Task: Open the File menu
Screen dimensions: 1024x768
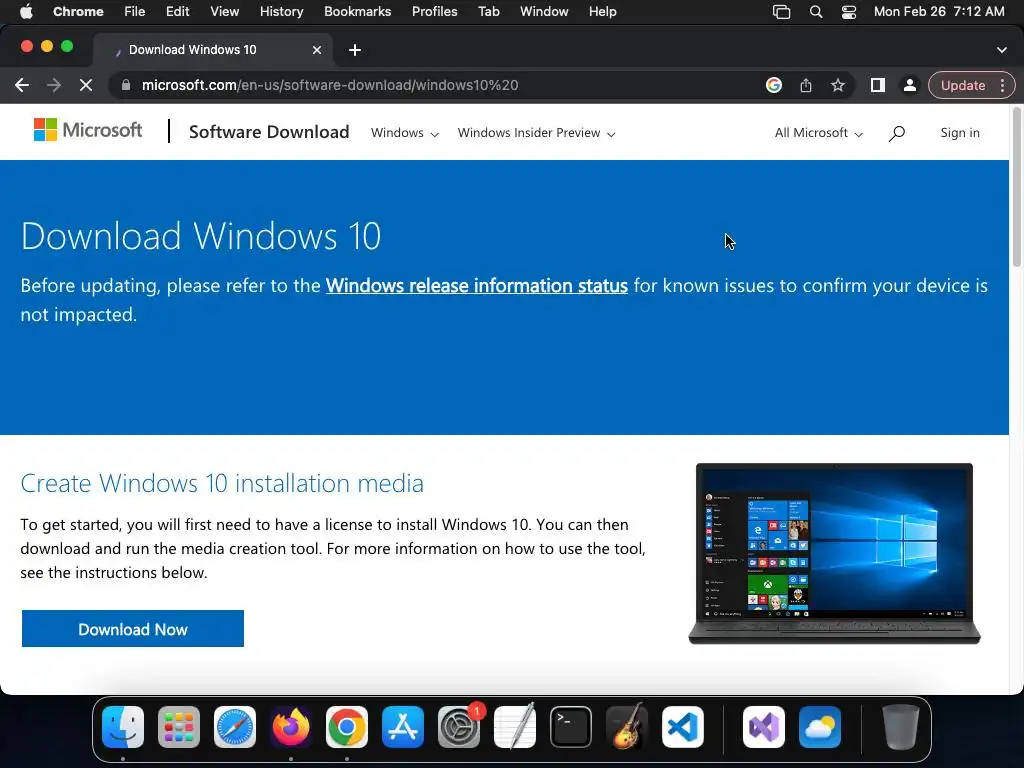Action: coord(135,11)
